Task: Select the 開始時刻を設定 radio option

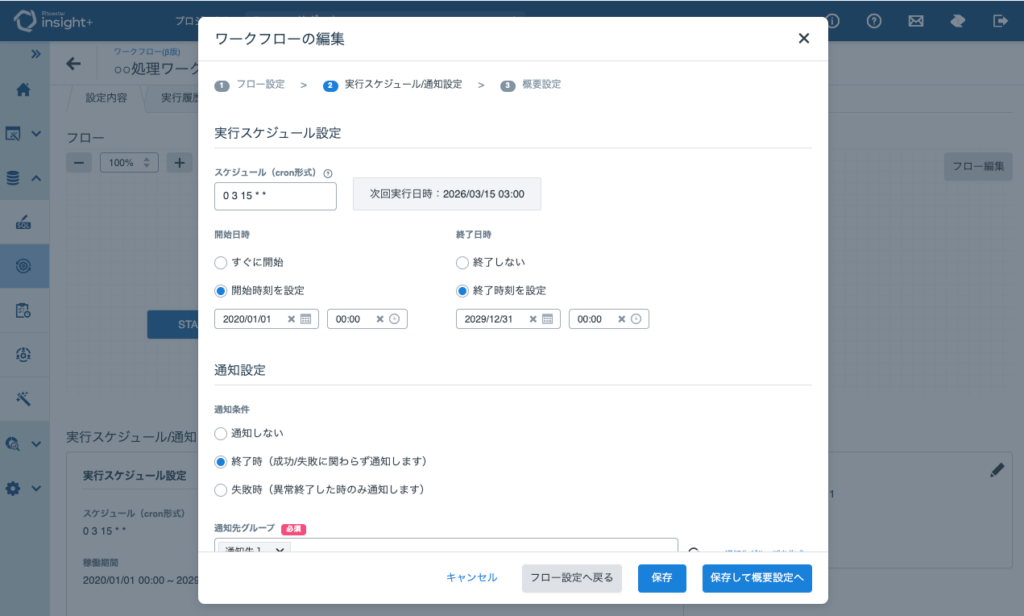Action: coord(221,291)
